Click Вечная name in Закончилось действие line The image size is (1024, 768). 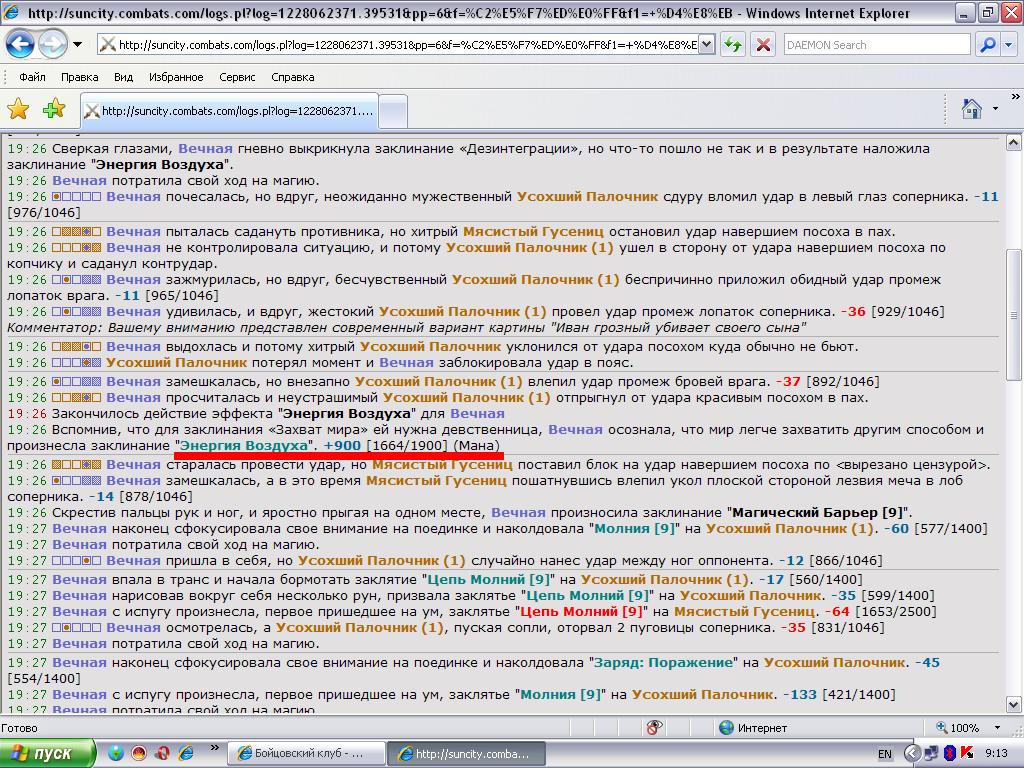point(477,413)
